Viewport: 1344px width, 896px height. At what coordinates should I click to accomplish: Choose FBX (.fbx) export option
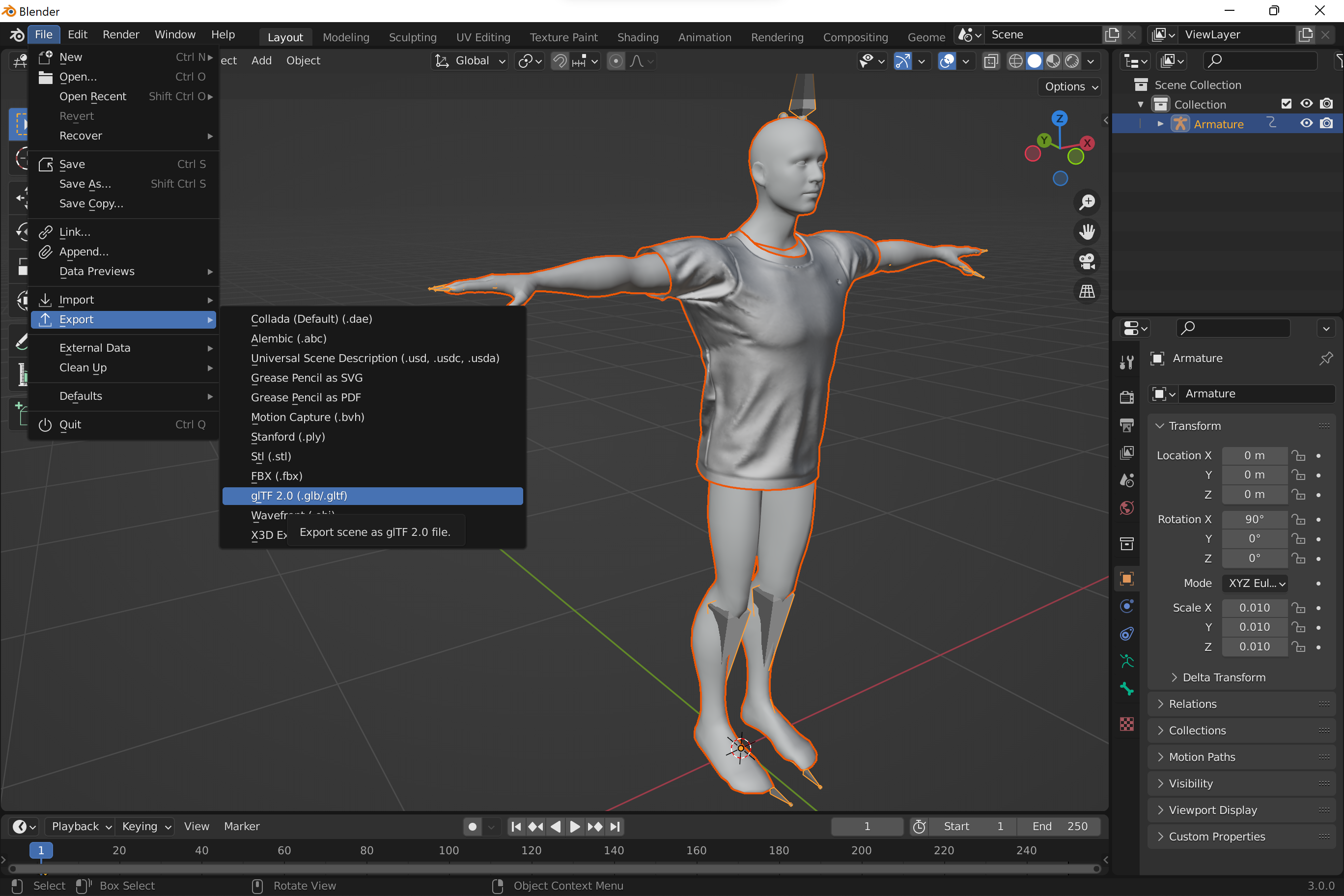[277, 476]
